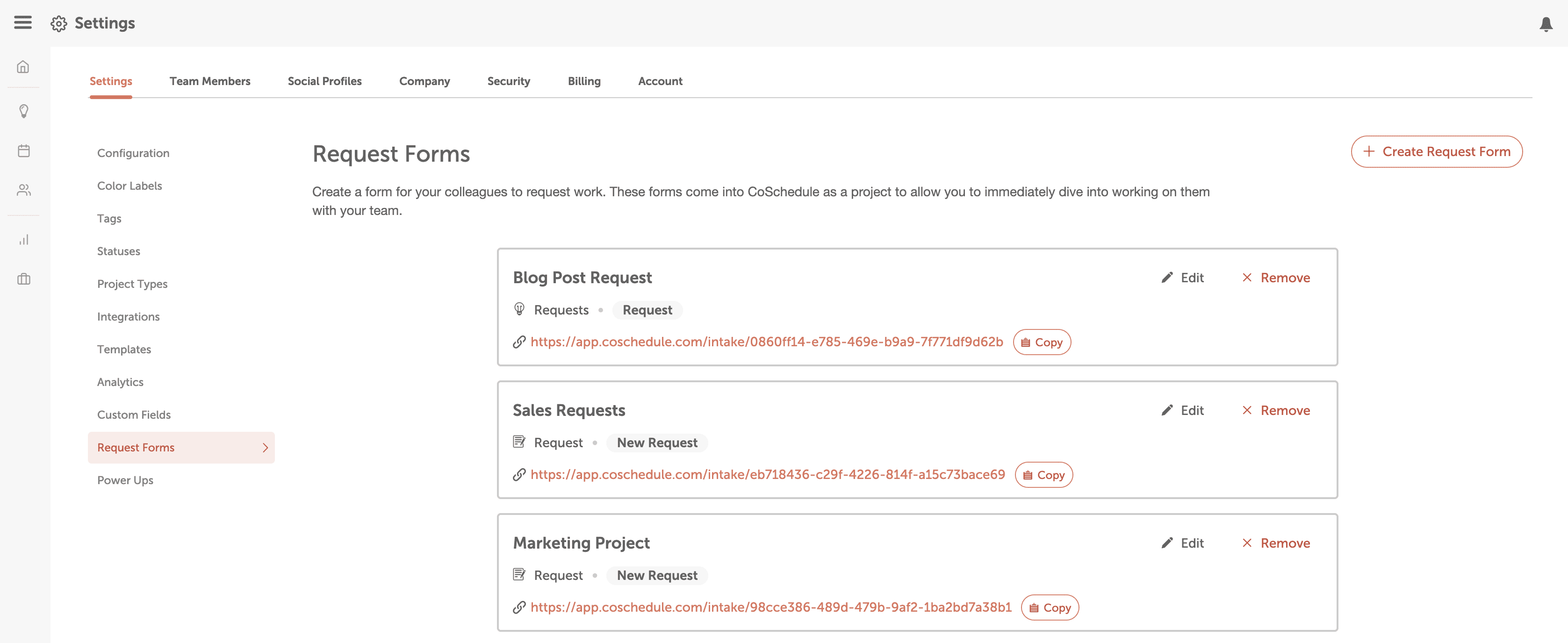Image resolution: width=1568 pixels, height=643 pixels.
Task: Open the Billing tab
Action: (x=584, y=81)
